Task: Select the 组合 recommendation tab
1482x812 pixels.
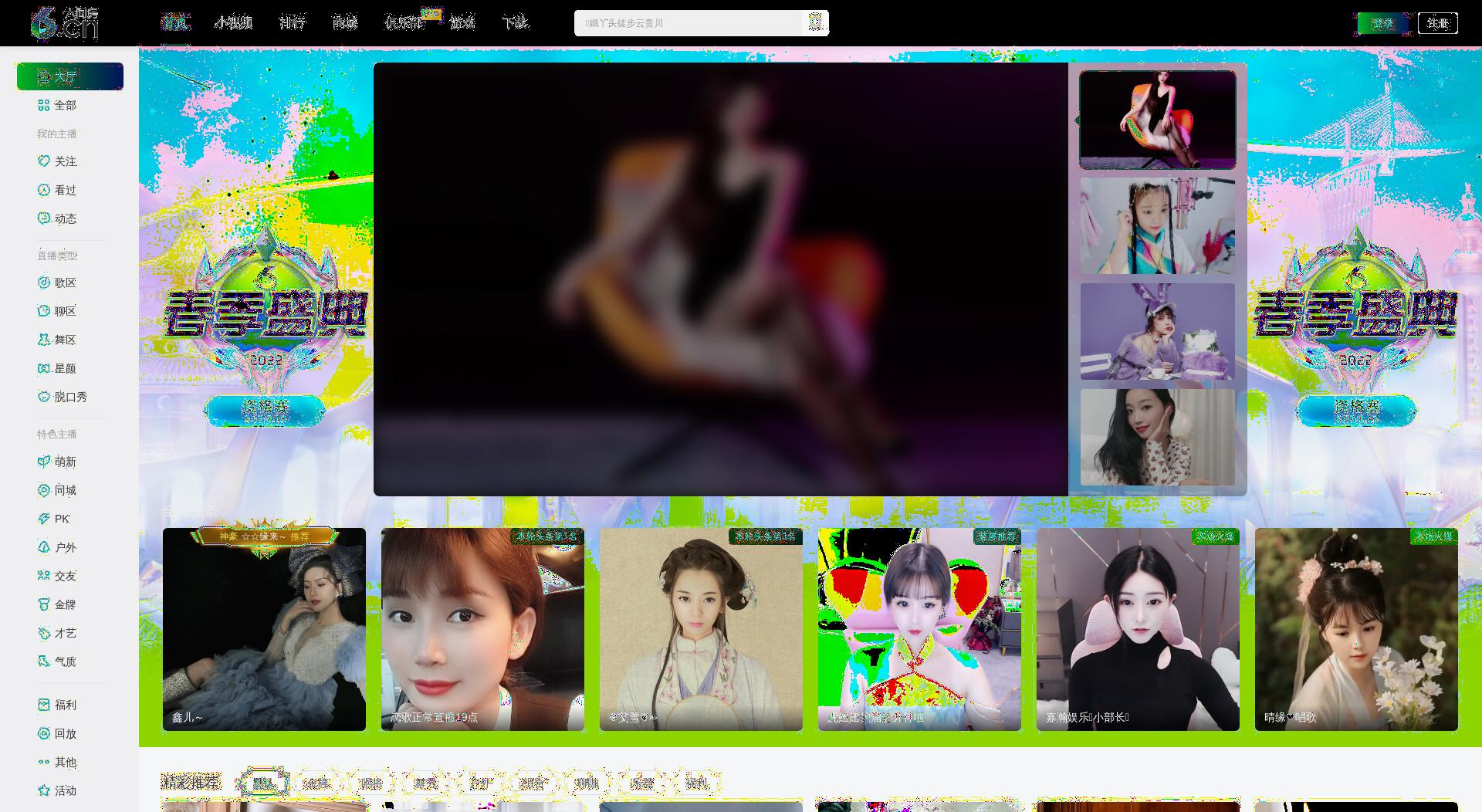Action: point(533,783)
